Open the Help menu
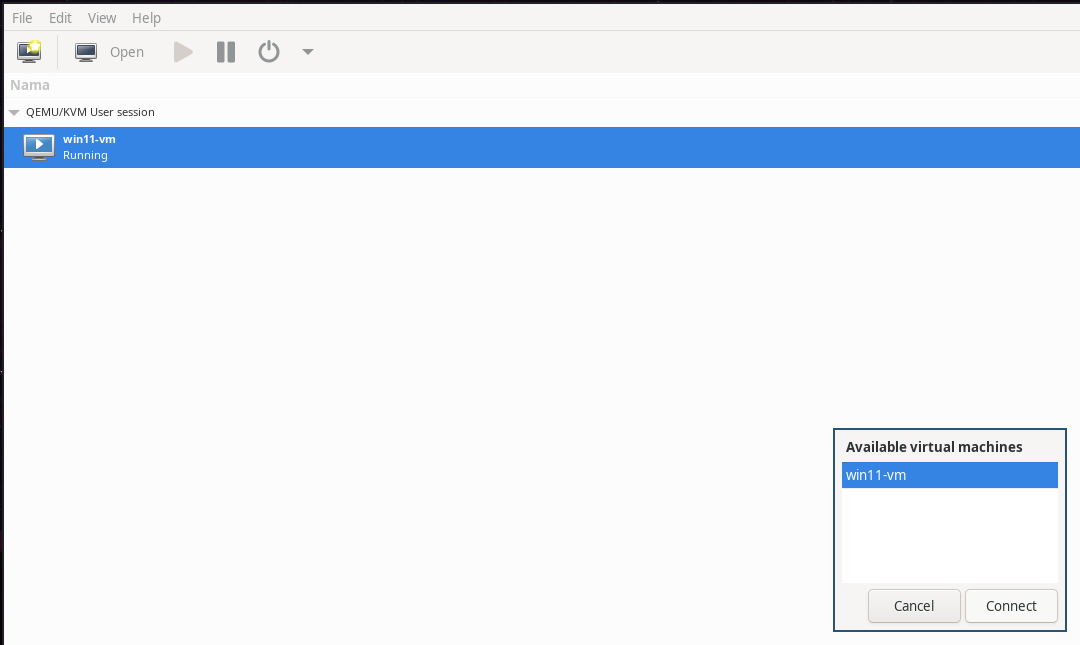 [146, 18]
